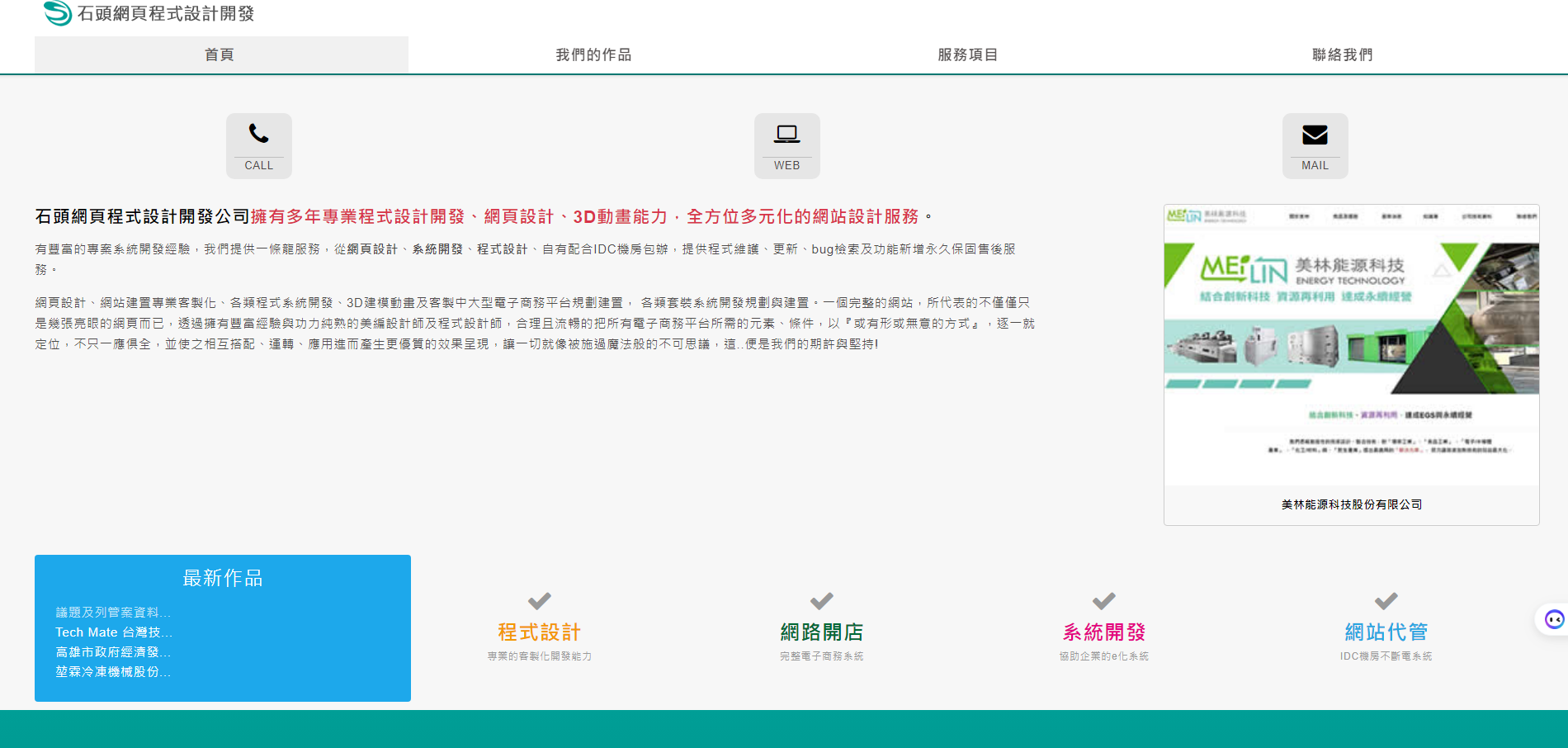
Task: Click the checkmark above 程式設計
Action: [x=539, y=601]
